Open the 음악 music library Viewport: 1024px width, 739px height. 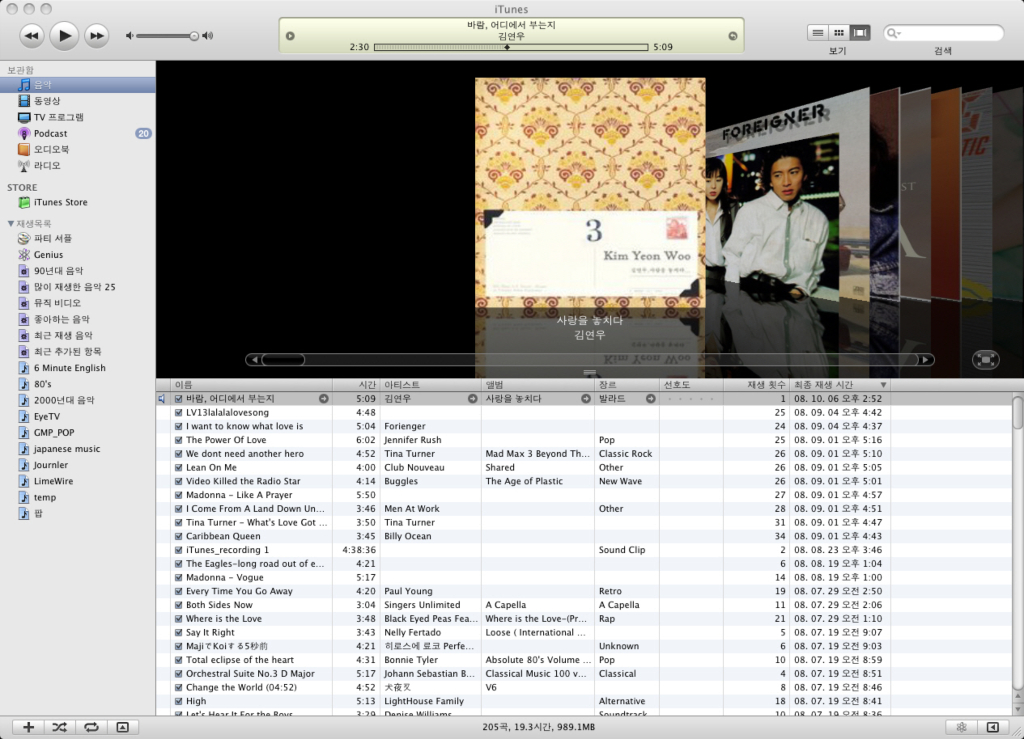coord(78,85)
